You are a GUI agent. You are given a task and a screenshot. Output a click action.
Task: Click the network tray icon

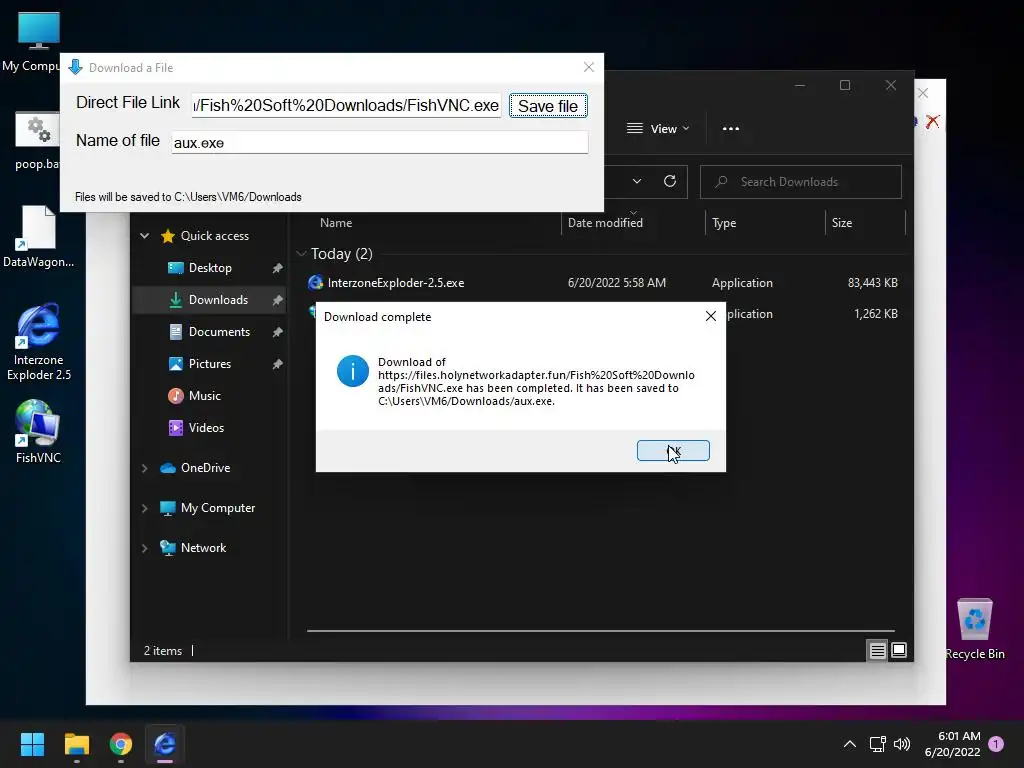click(x=877, y=744)
